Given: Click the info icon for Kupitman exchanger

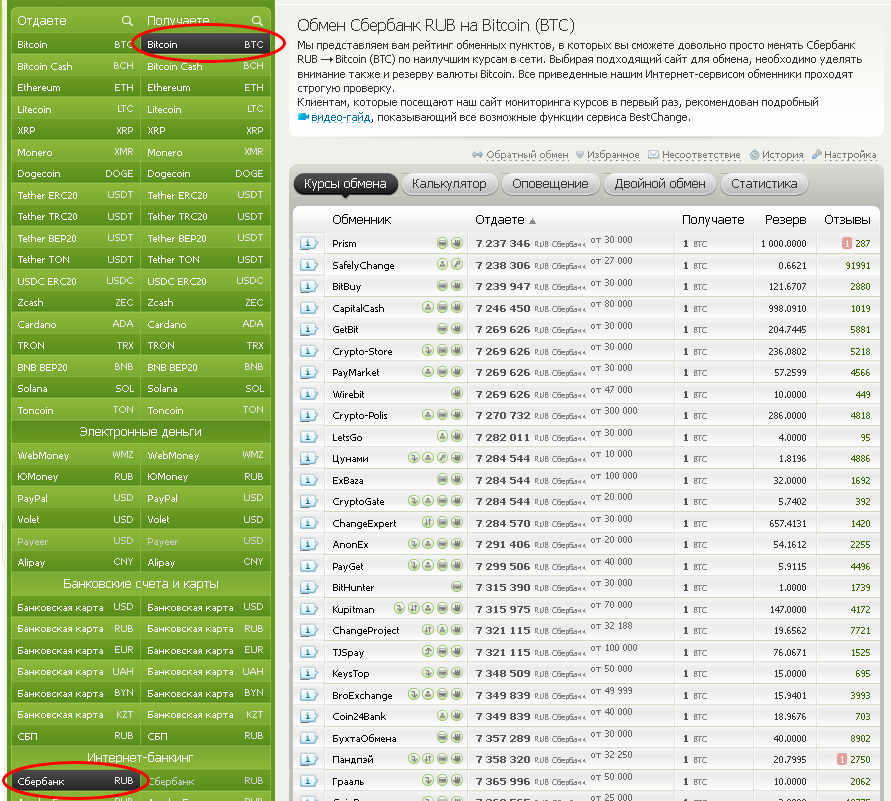Looking at the screenshot, I should pos(309,609).
